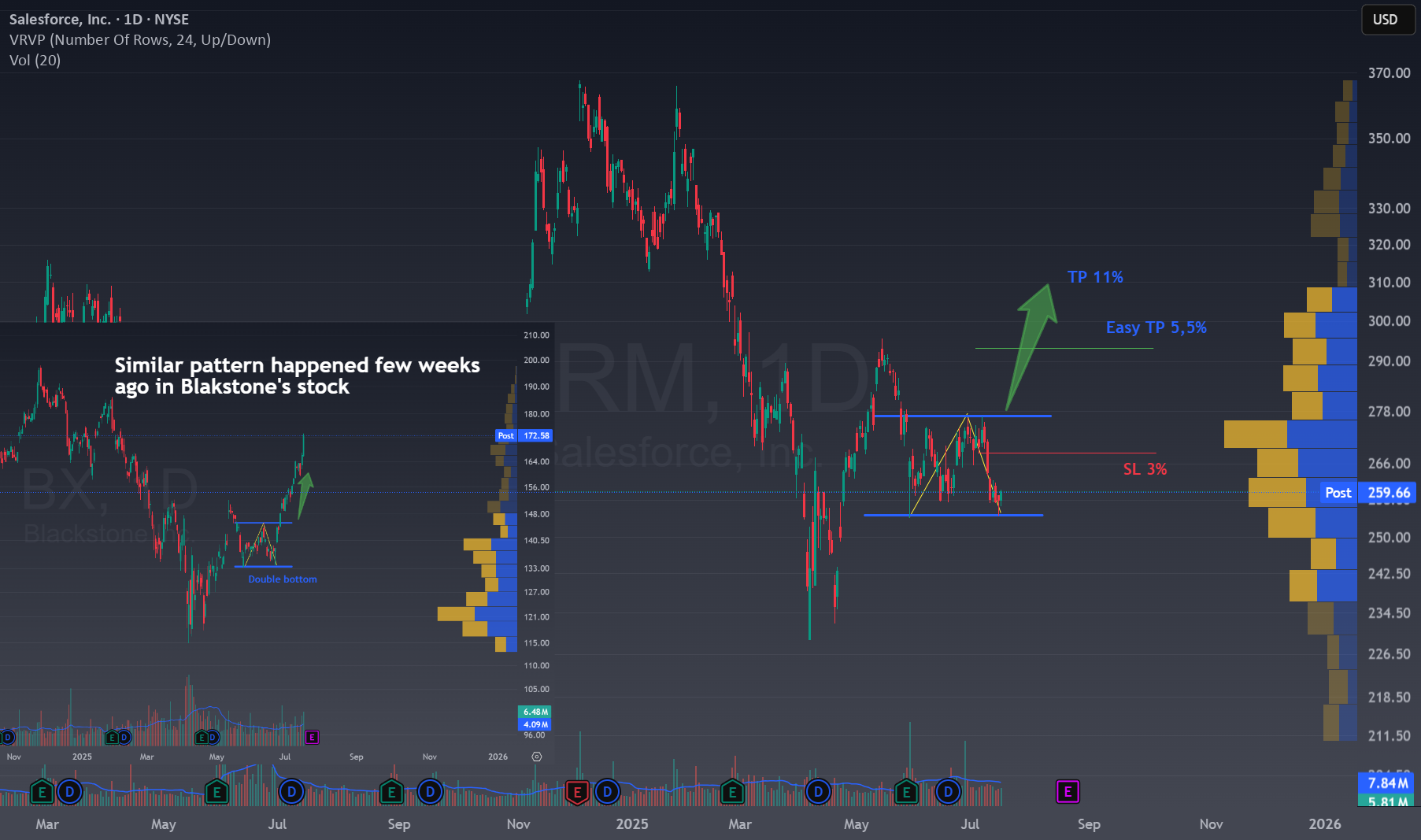
Task: Select the large green up arrow drawing
Action: [1031, 346]
